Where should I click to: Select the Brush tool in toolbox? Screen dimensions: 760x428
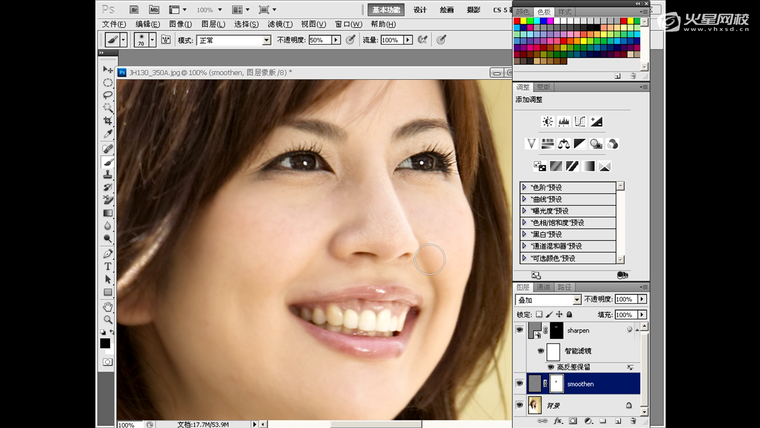pyautogui.click(x=108, y=161)
